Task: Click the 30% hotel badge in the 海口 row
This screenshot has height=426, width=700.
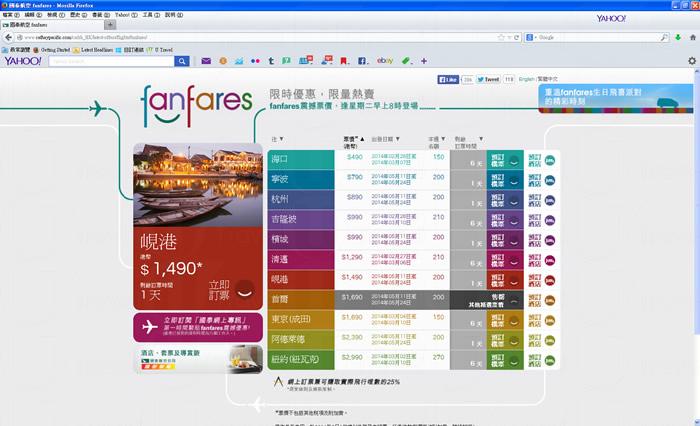Action: click(549, 159)
